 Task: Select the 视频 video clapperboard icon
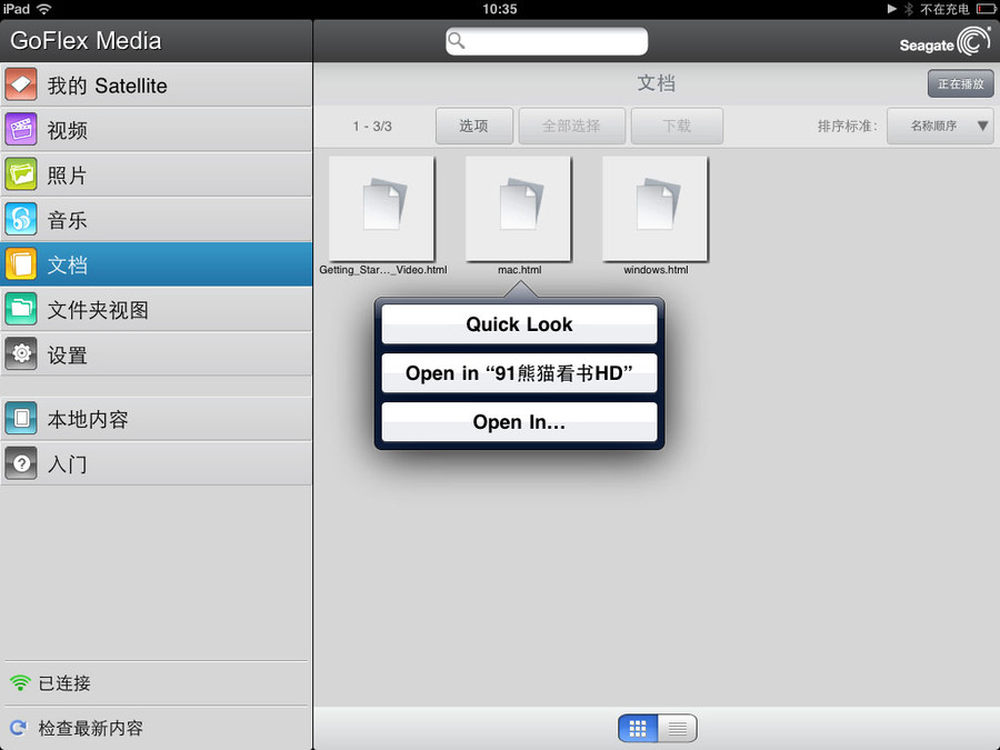coord(21,130)
